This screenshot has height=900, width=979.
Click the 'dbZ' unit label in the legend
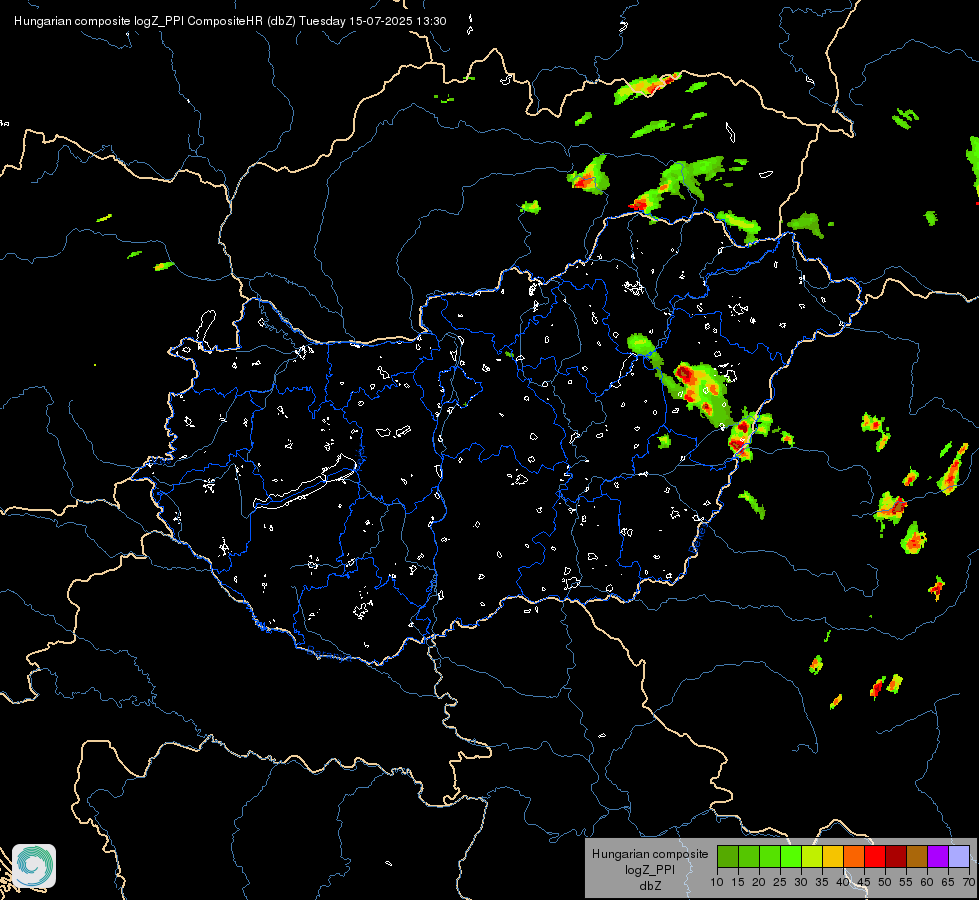click(650, 886)
